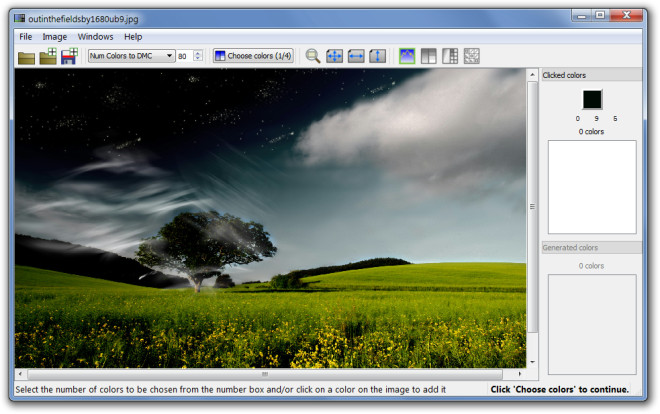Screen dimensions: 660x414
Task: Select the two-panel split view icon
Action: (428, 56)
